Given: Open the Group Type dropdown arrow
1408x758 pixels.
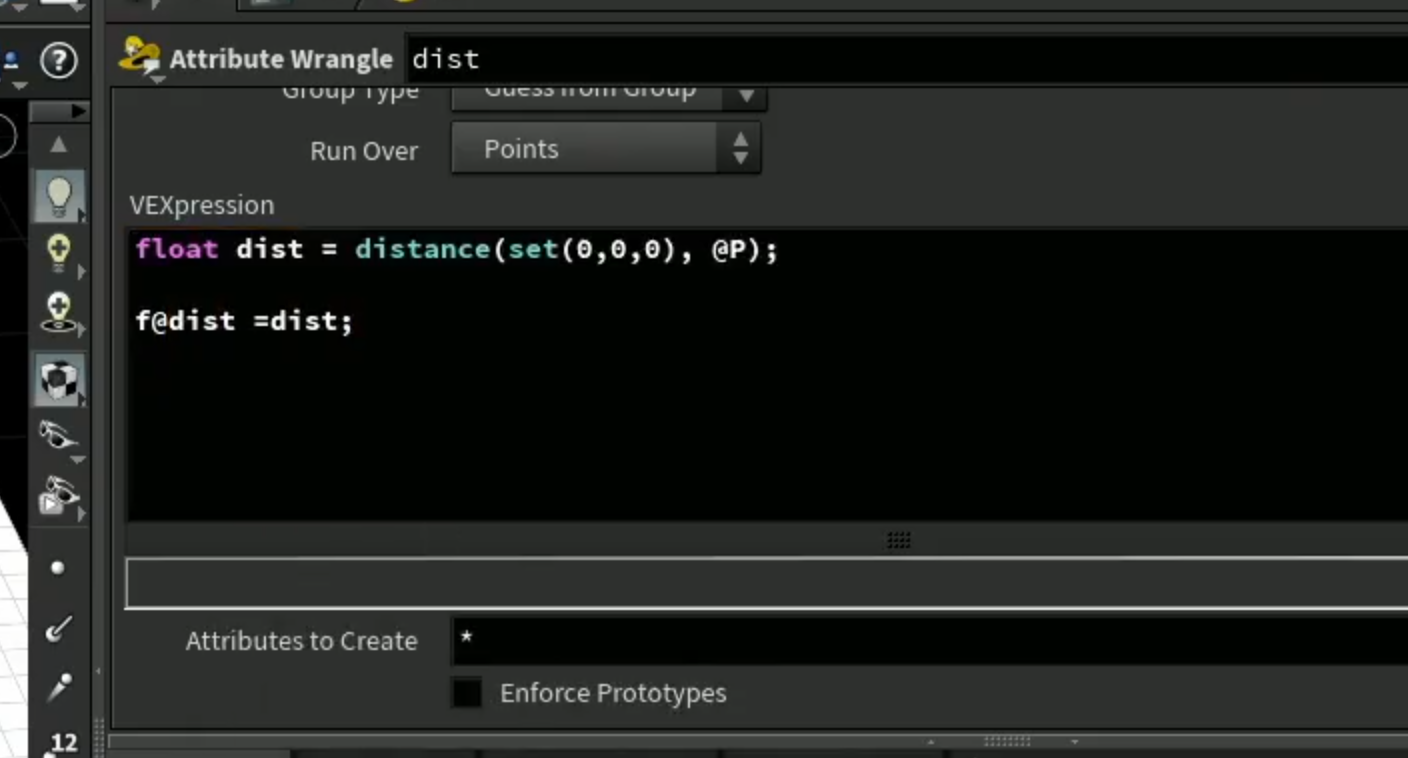Looking at the screenshot, I should point(746,96).
